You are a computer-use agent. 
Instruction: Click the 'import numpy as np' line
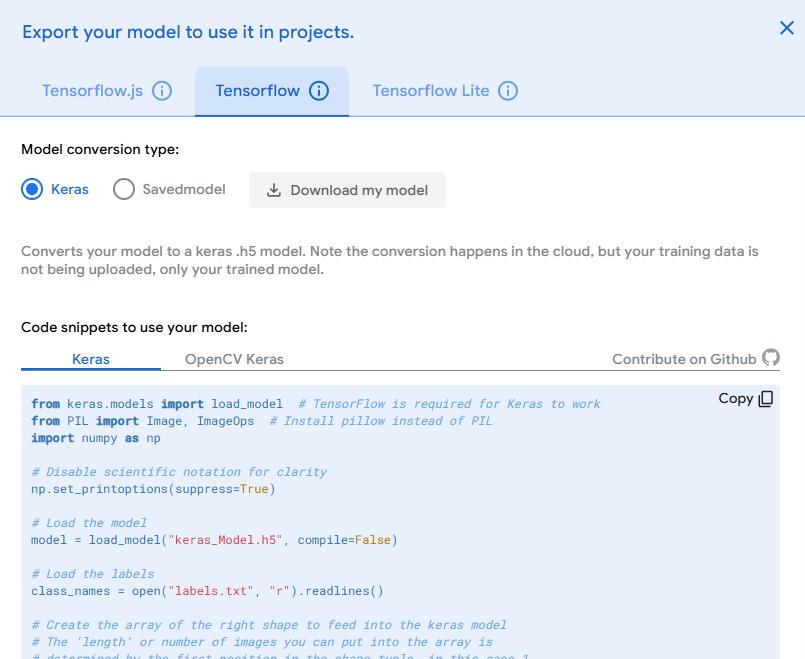95,438
